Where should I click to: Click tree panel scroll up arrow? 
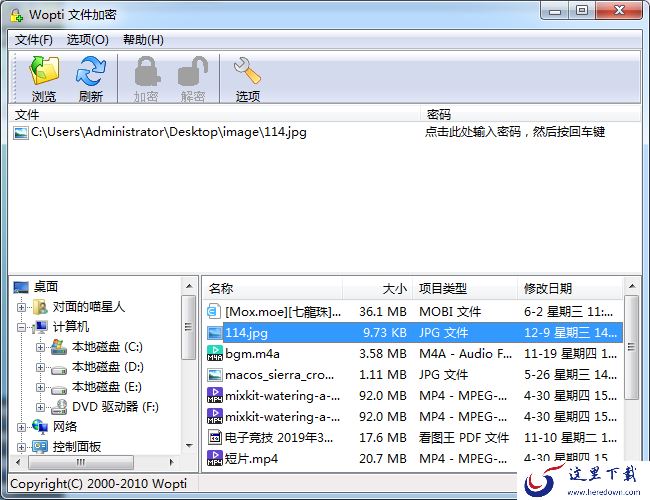pyautogui.click(x=189, y=286)
